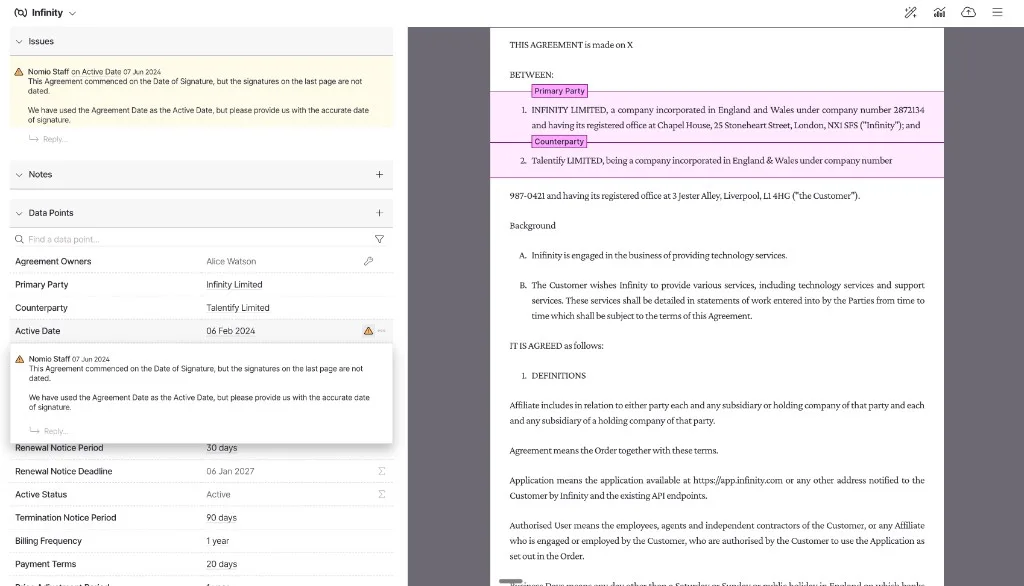
Task: Add a new note with plus icon
Action: (x=379, y=174)
